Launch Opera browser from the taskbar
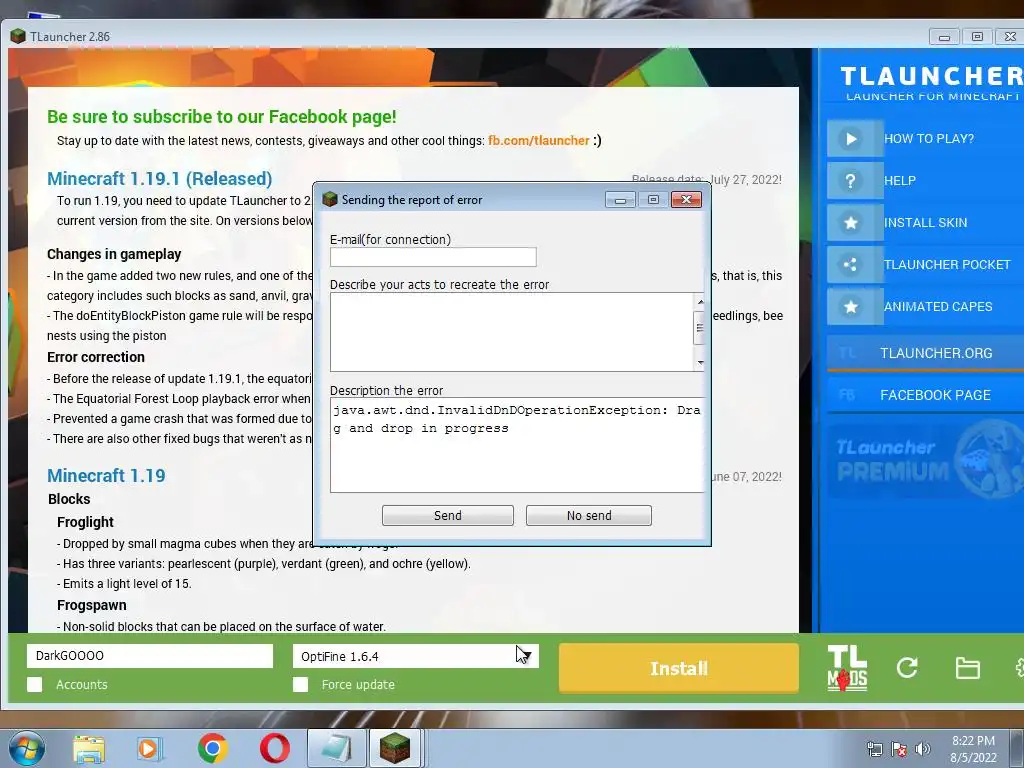Screen dimensions: 1024x768 pyautogui.click(x=275, y=748)
